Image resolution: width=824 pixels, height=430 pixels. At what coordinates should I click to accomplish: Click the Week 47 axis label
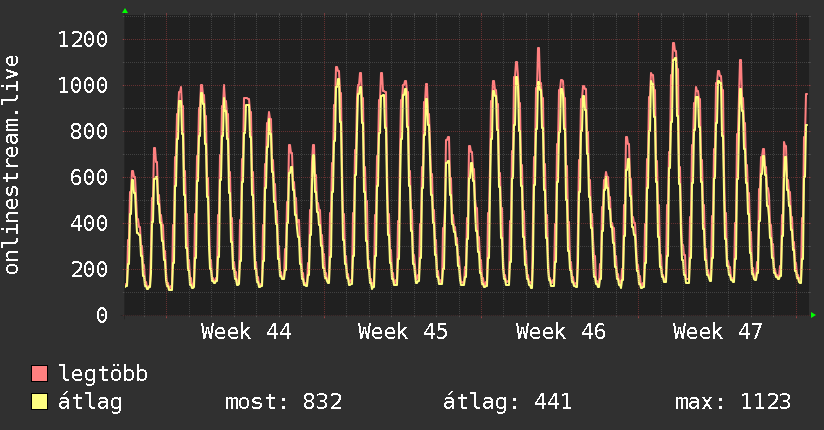718,332
